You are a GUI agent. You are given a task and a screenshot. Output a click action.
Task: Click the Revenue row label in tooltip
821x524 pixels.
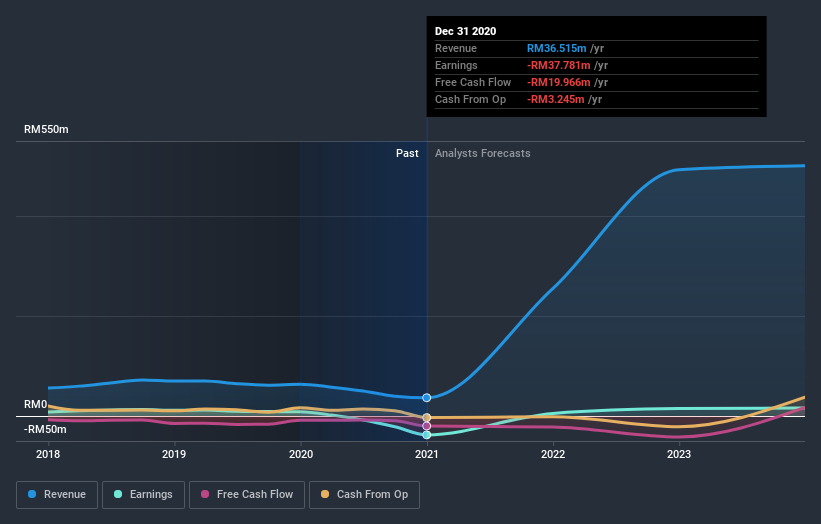pyautogui.click(x=456, y=48)
